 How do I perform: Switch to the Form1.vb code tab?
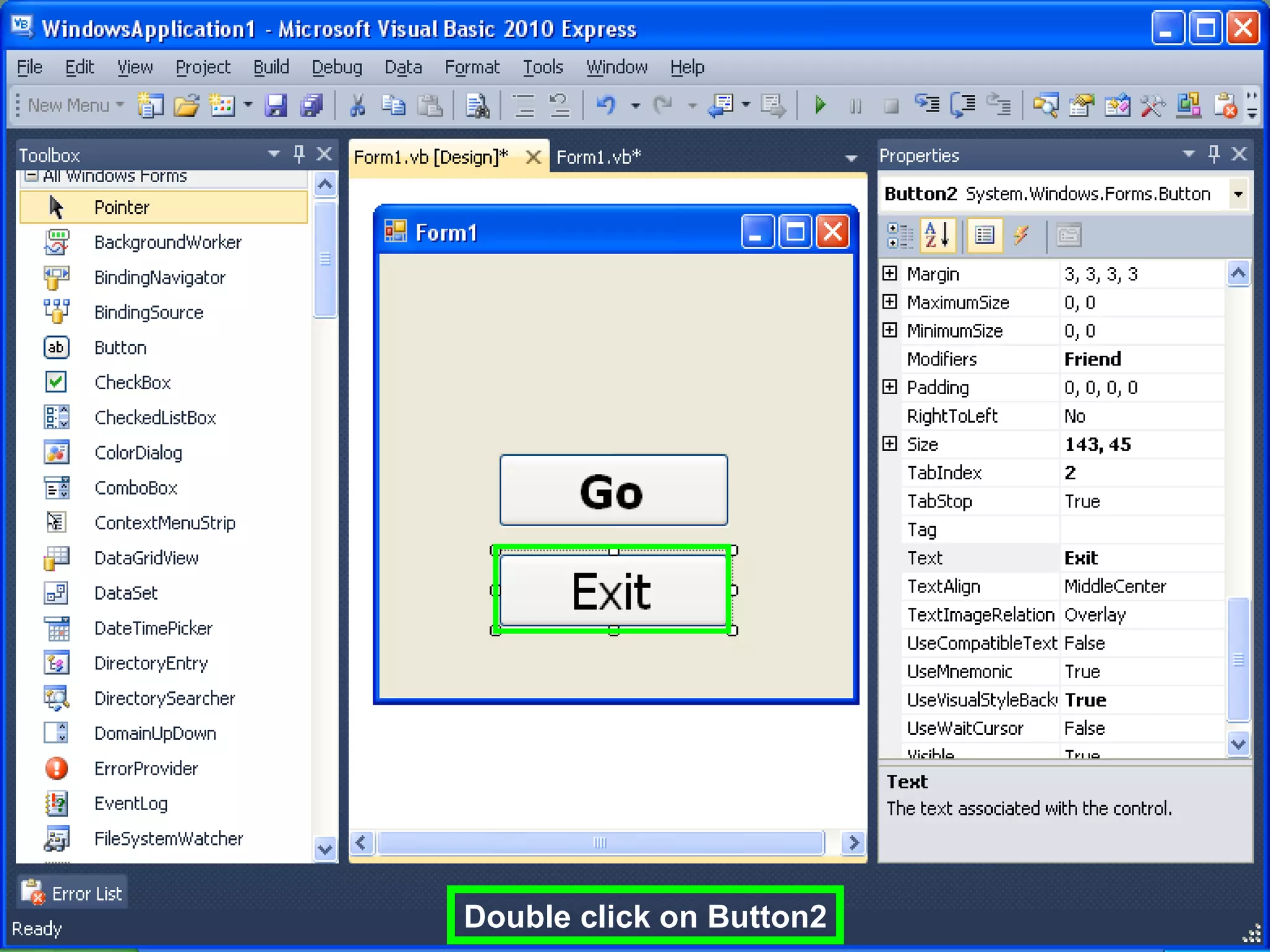(598, 157)
